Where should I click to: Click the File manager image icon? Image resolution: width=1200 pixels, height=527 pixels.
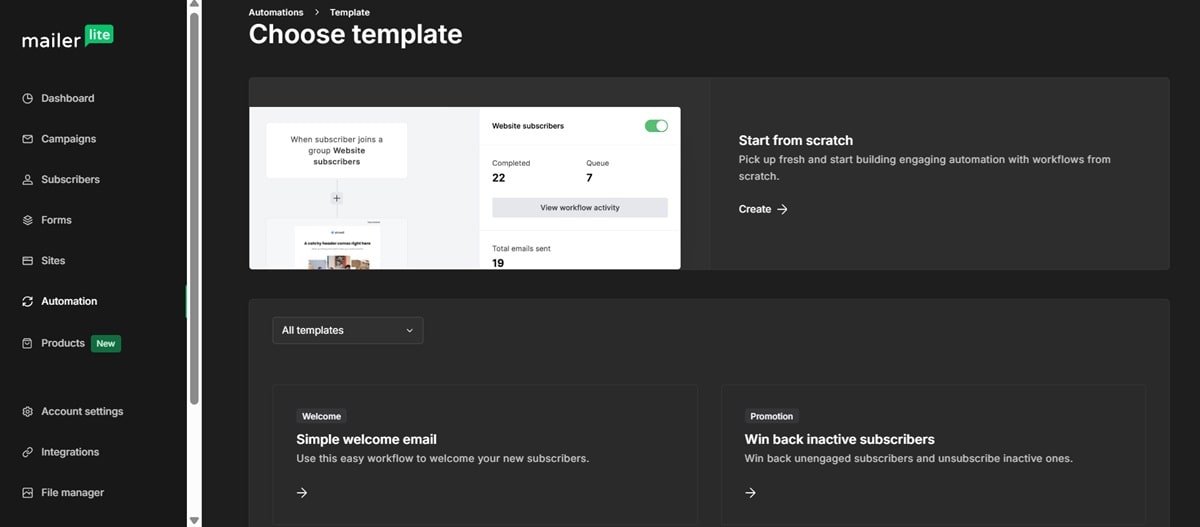tap(28, 493)
